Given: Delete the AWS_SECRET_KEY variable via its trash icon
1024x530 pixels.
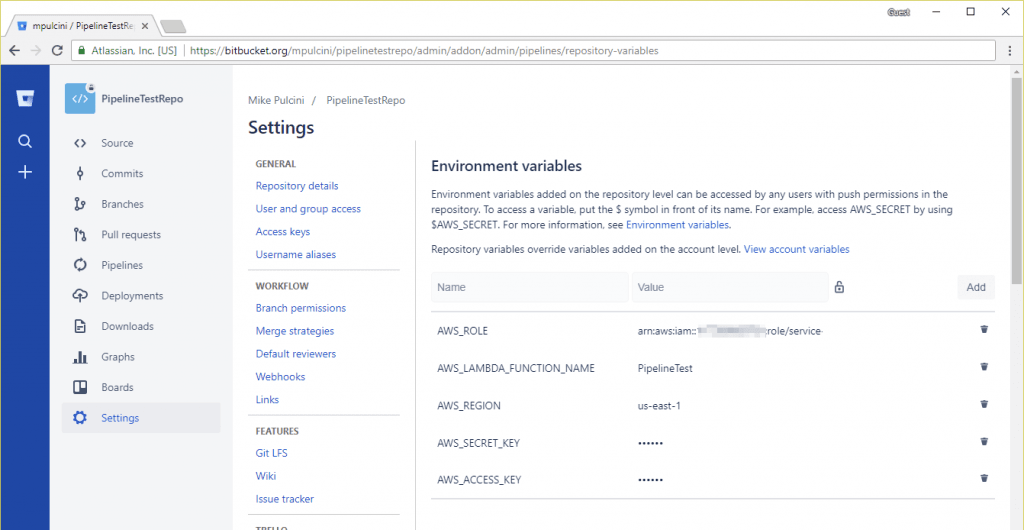Looking at the screenshot, I should (984, 442).
